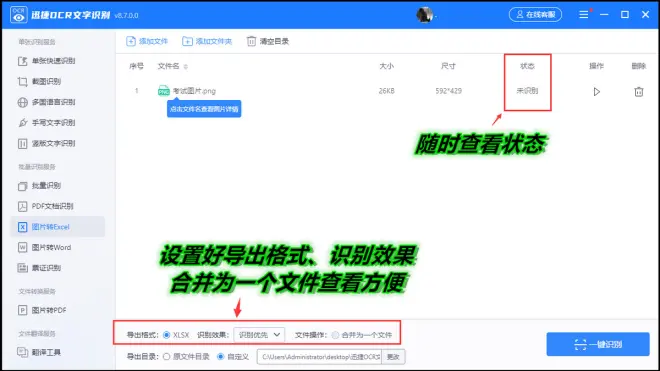The height and width of the screenshot is (371, 660).
Task: Click 清空目录 to clear the list
Action: pyautogui.click(x=268, y=41)
